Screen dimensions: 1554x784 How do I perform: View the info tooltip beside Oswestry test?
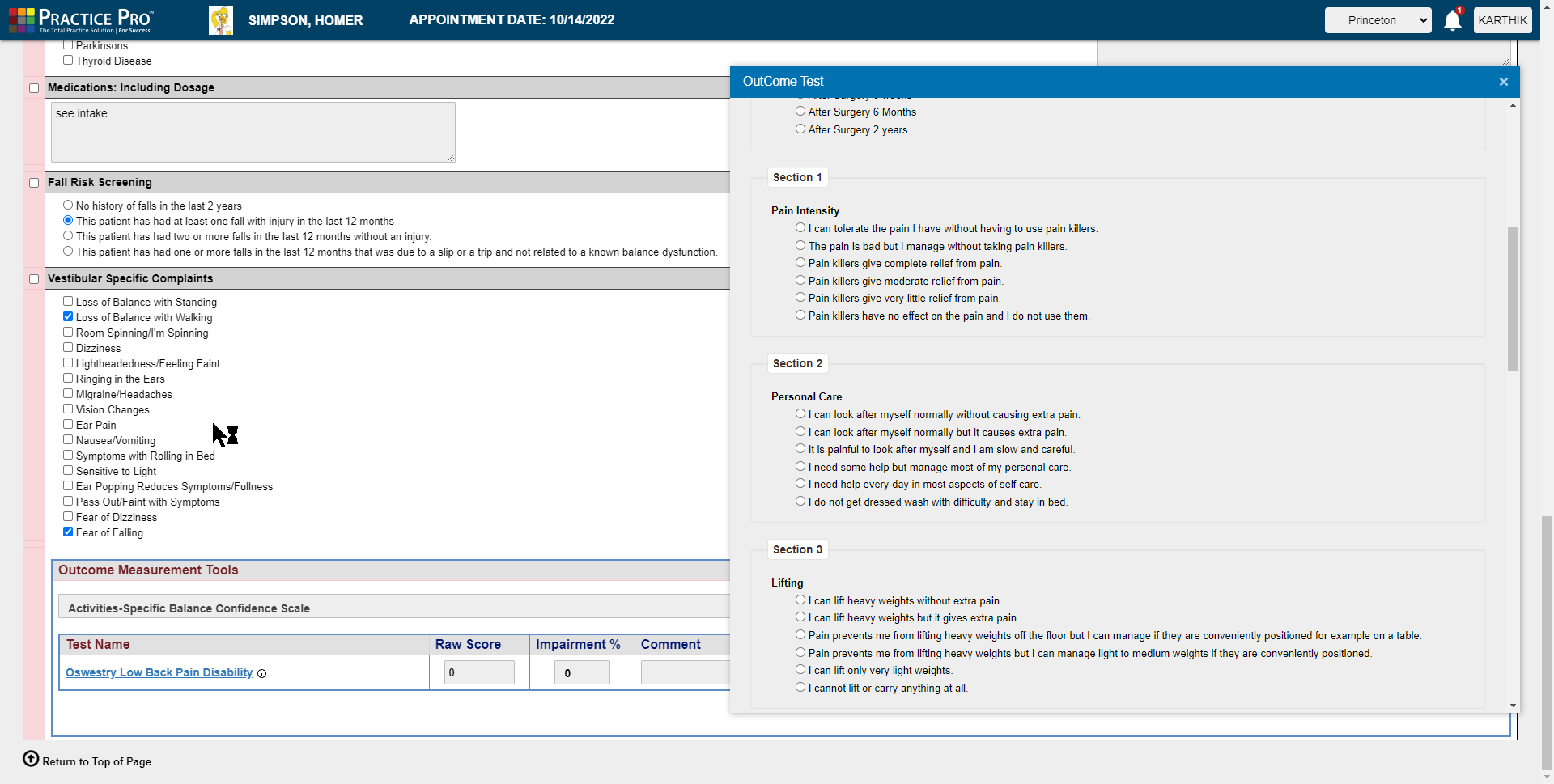(x=261, y=673)
